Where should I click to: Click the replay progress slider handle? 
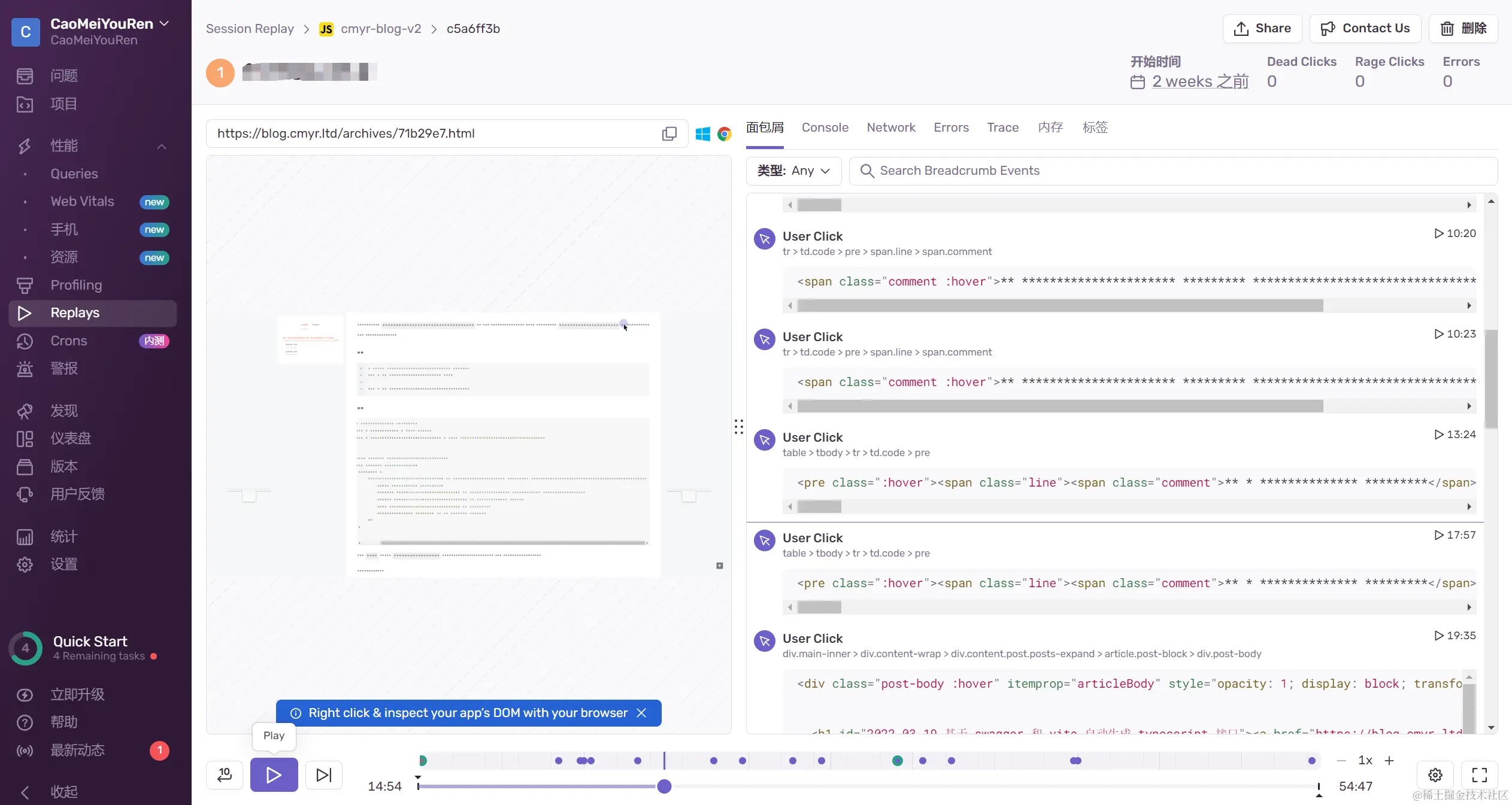pos(664,786)
